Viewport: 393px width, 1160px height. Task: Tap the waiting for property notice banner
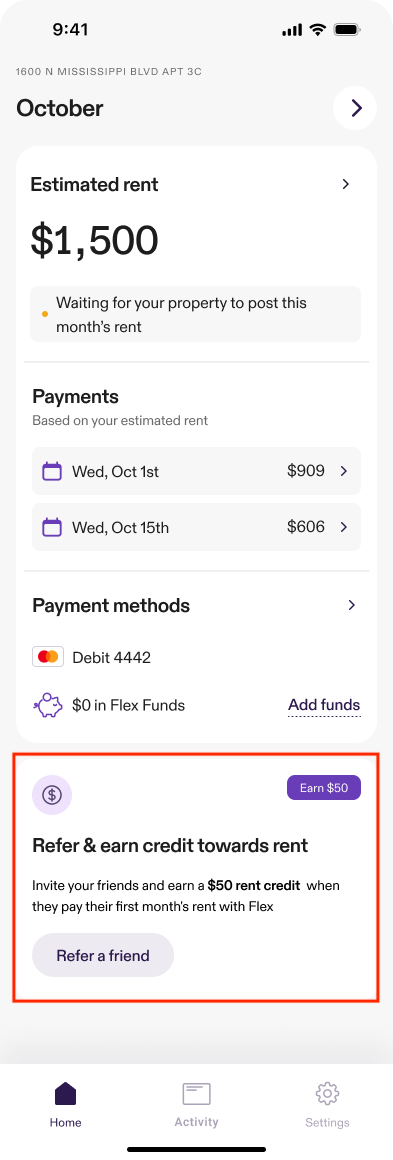pyautogui.click(x=195, y=314)
